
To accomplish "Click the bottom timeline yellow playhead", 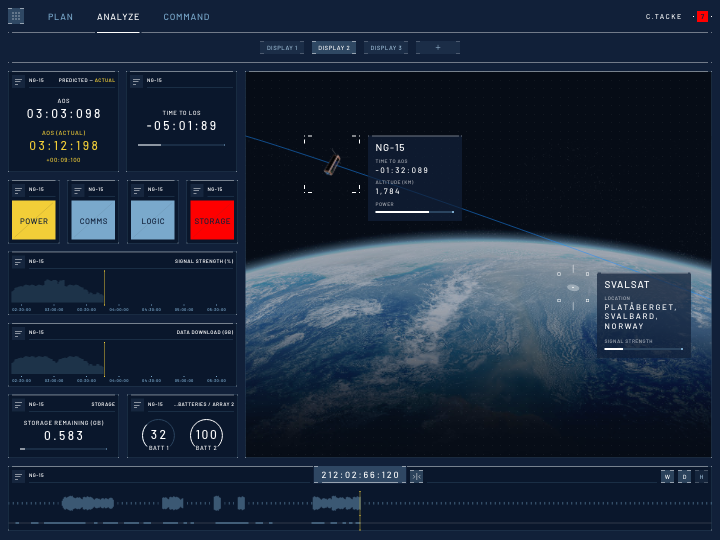I will (360, 511).
